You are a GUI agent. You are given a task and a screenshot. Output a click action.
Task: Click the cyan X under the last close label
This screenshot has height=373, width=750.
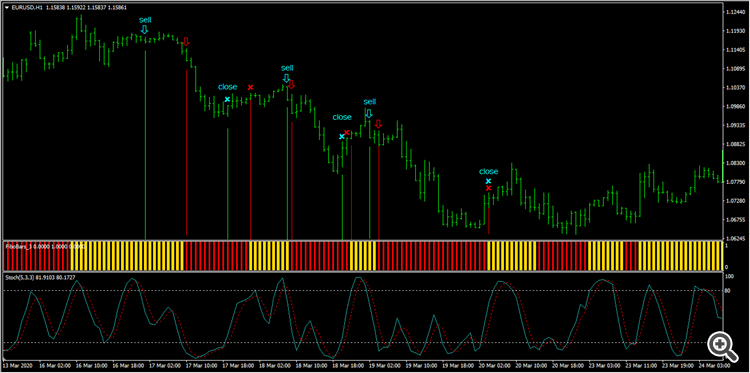(488, 181)
